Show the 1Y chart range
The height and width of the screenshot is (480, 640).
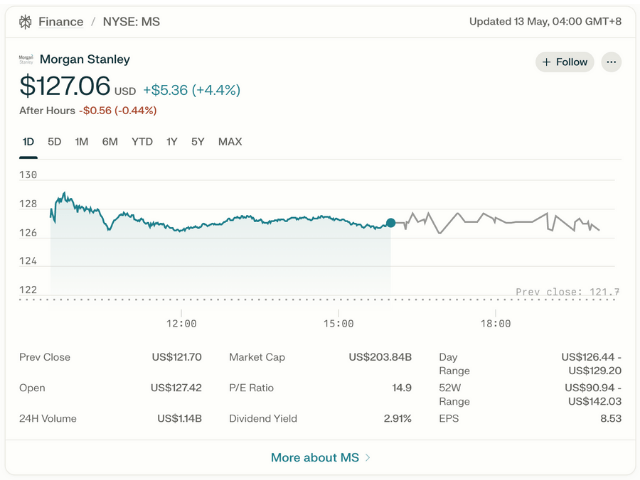pos(171,142)
